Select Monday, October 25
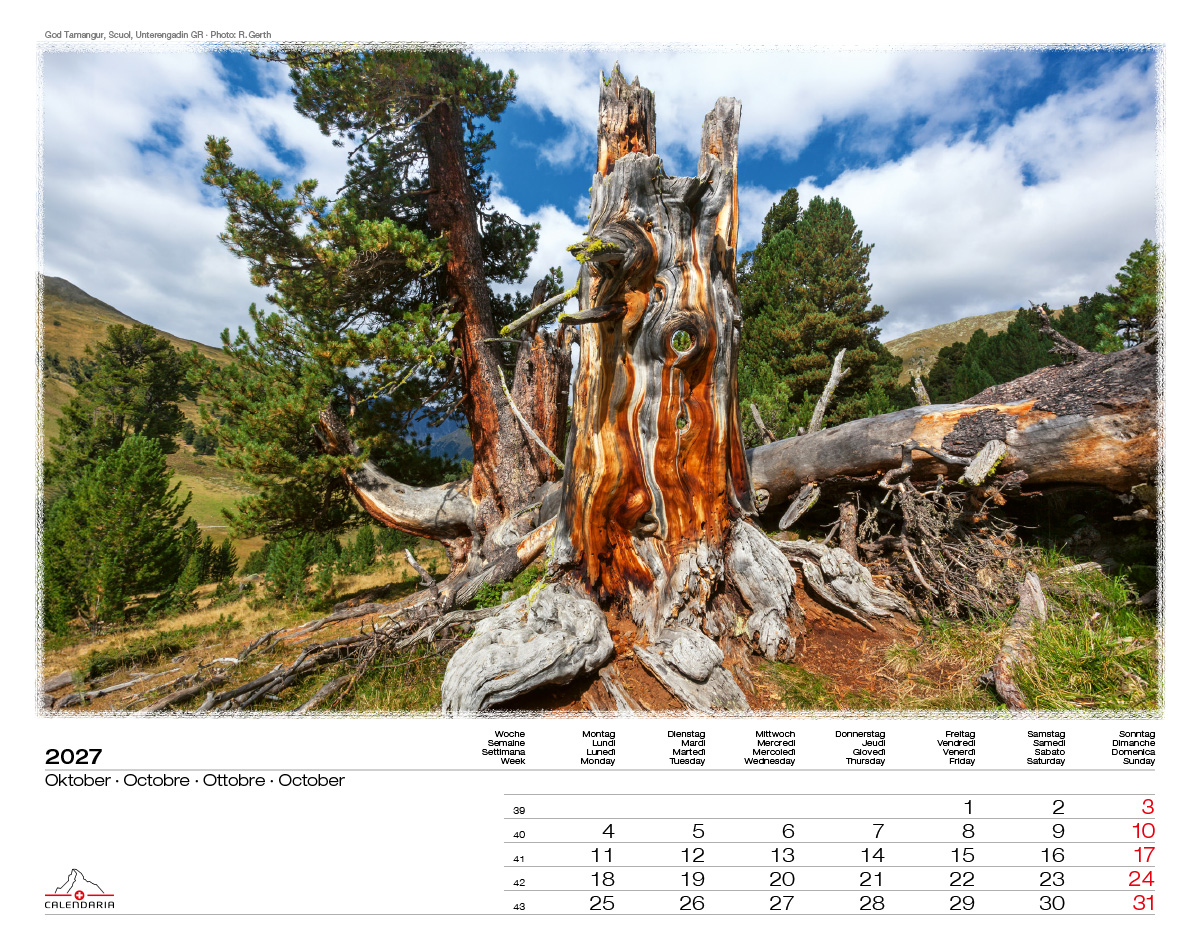Screen dimensions: 1200x930 click(602, 903)
